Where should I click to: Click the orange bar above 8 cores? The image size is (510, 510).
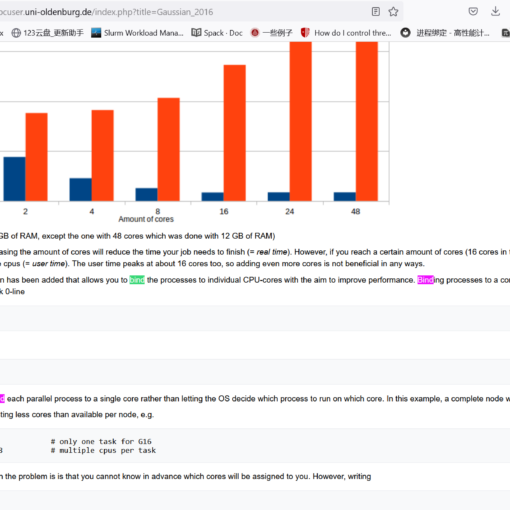point(169,149)
